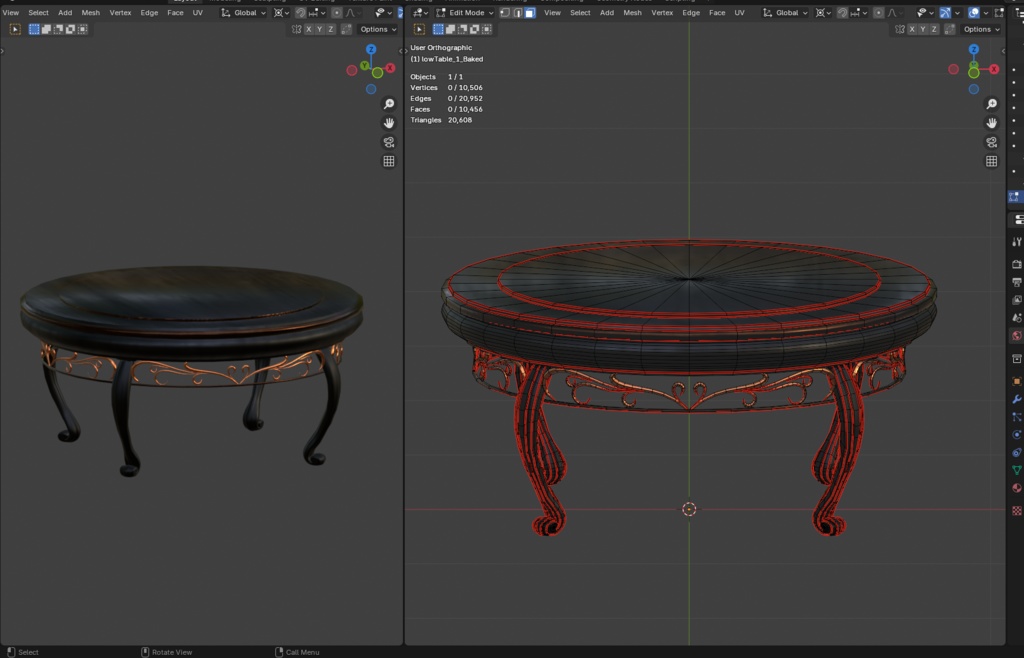Choose 'intersect selection' mode in left viewport
Screen dimensions: 1024x658
coord(82,29)
